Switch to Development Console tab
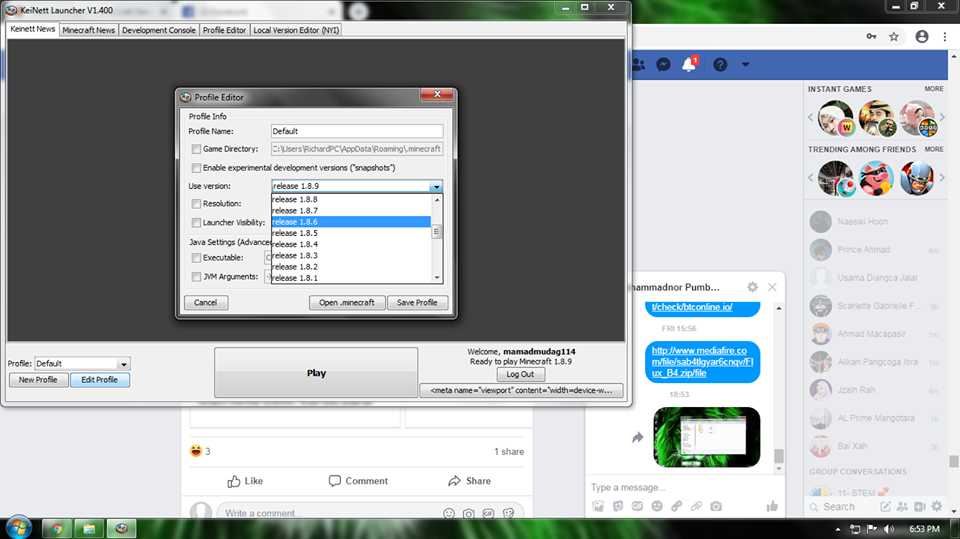Viewport: 960px width, 539px height. pos(159,30)
